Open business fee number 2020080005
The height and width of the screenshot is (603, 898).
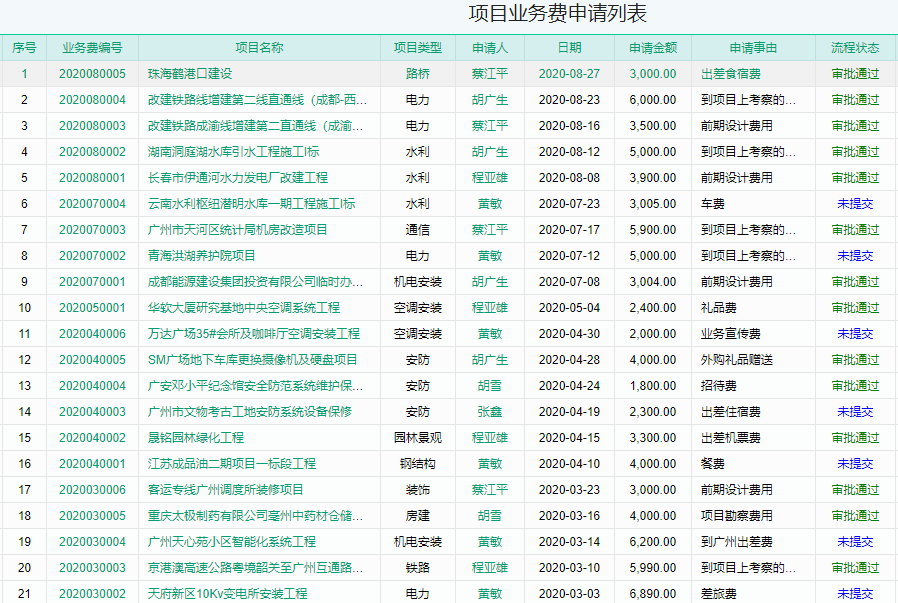coord(92,74)
